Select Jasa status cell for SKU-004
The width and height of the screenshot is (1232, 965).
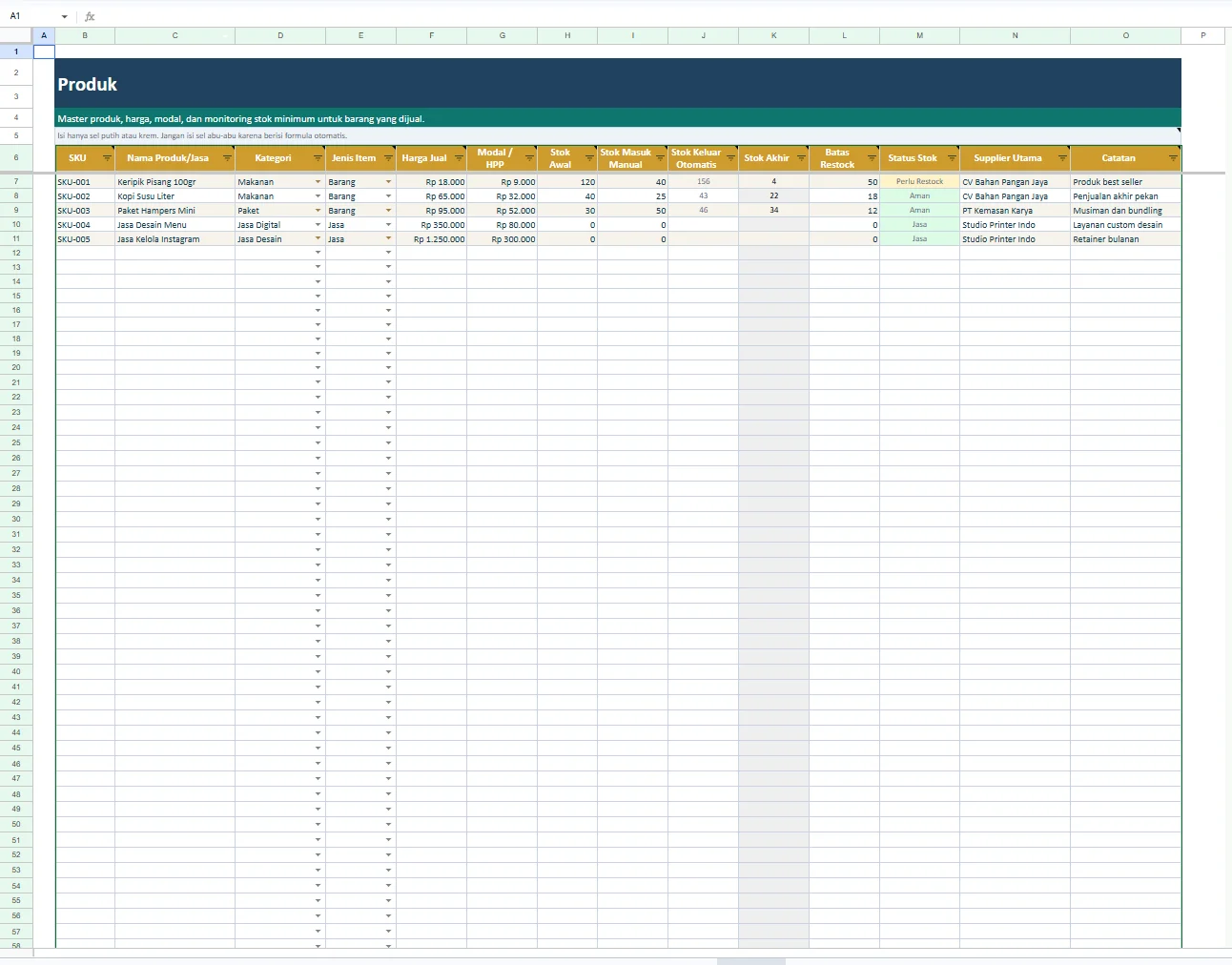(x=919, y=225)
